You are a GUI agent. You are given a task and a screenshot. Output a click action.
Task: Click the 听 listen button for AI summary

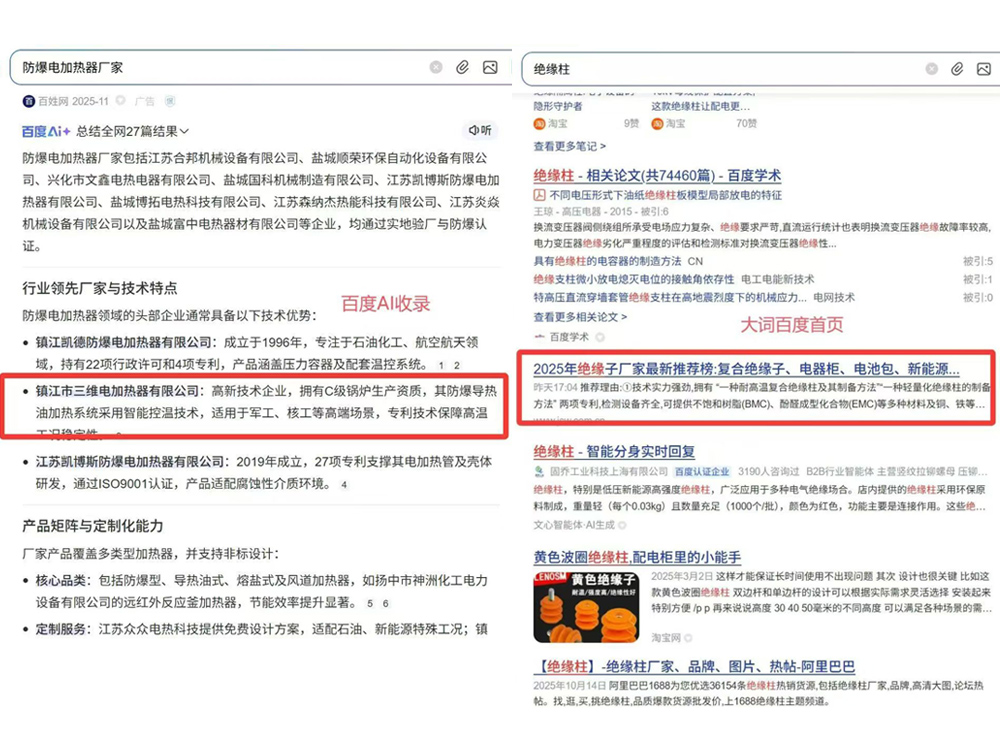point(480,130)
